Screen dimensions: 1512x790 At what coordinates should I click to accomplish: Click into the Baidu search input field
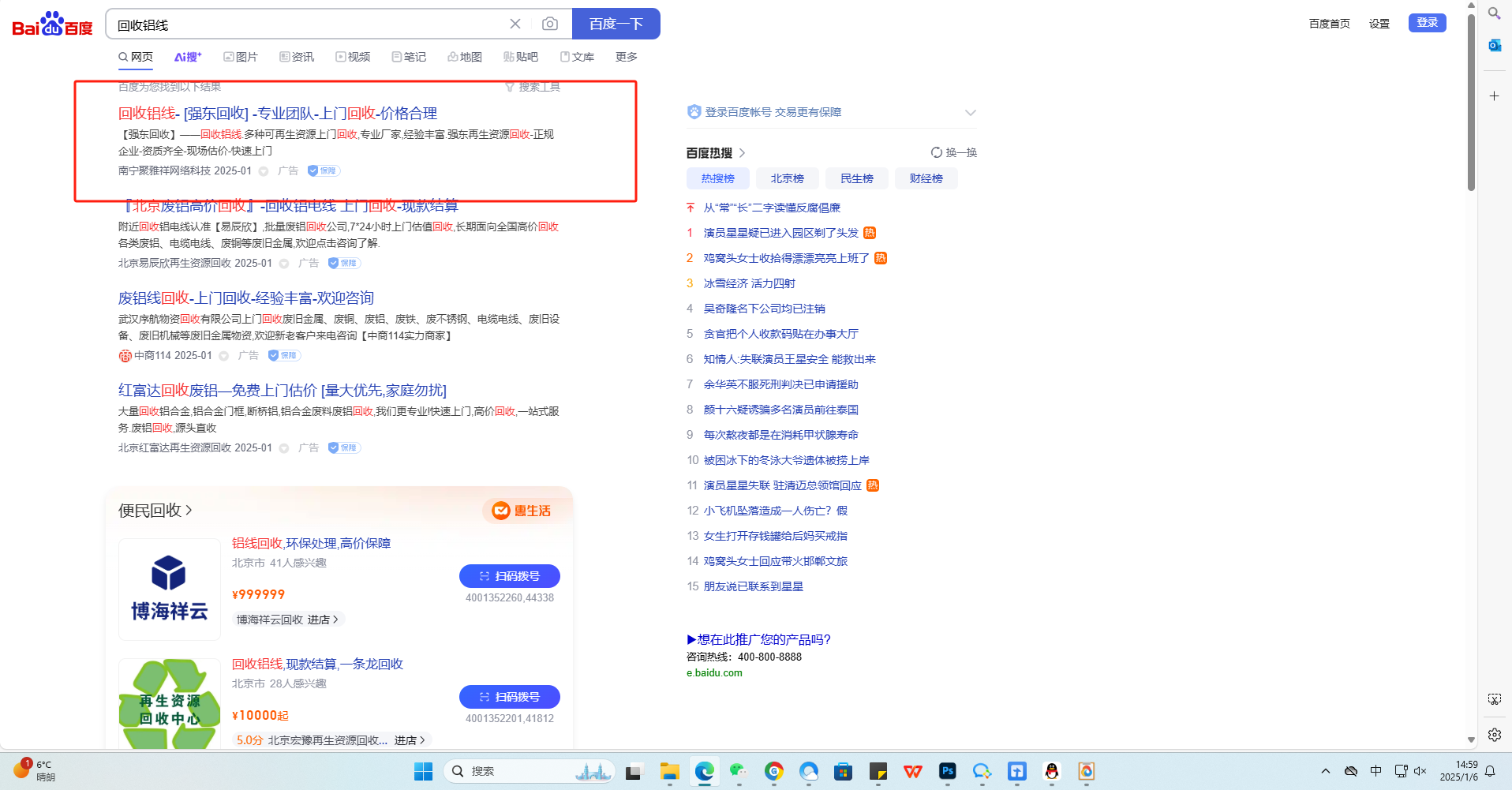coord(308,24)
